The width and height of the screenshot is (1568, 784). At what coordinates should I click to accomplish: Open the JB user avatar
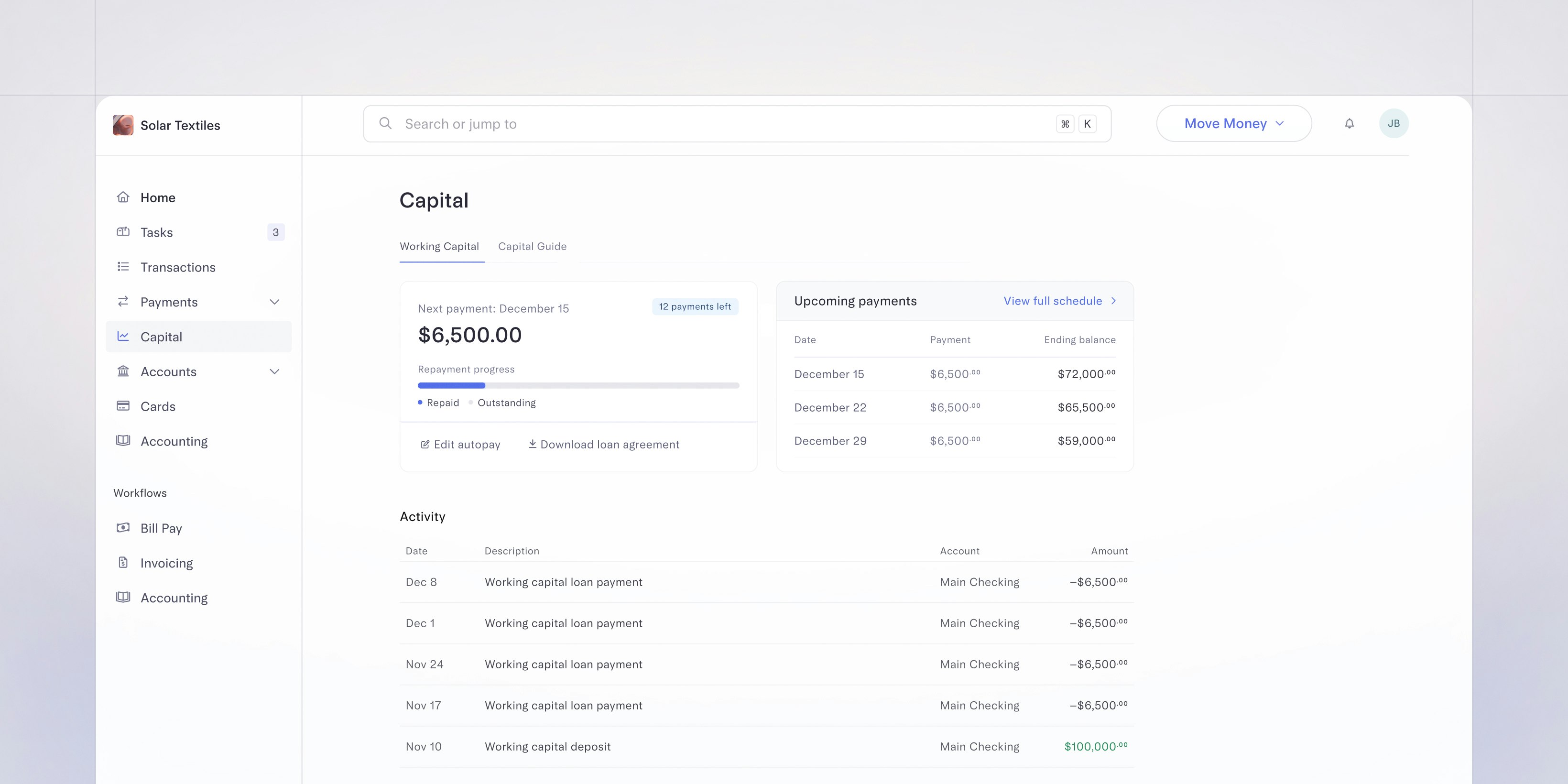click(x=1394, y=123)
